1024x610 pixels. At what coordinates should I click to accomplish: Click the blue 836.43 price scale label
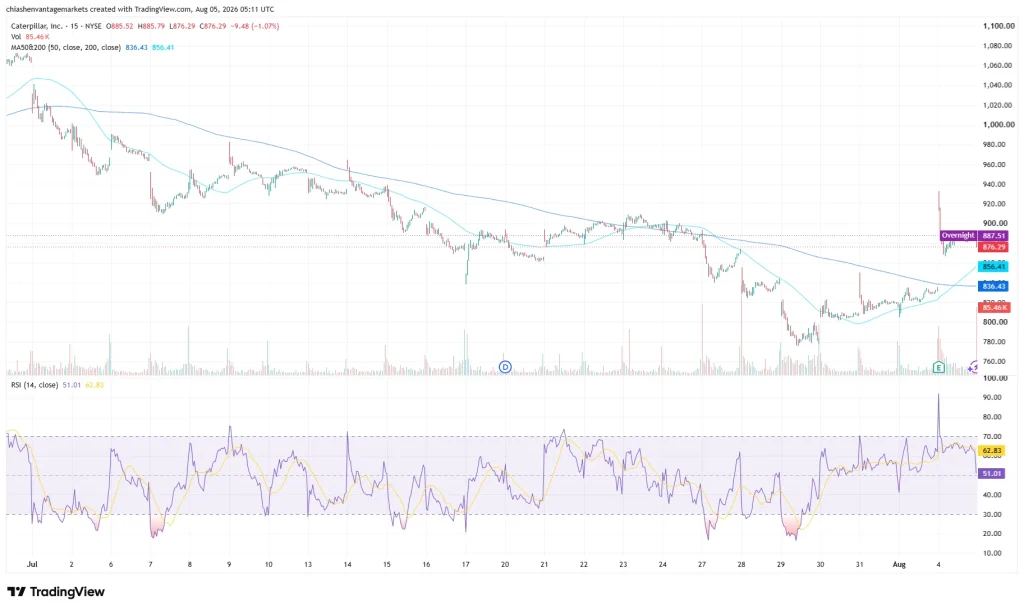pyautogui.click(x=993, y=286)
